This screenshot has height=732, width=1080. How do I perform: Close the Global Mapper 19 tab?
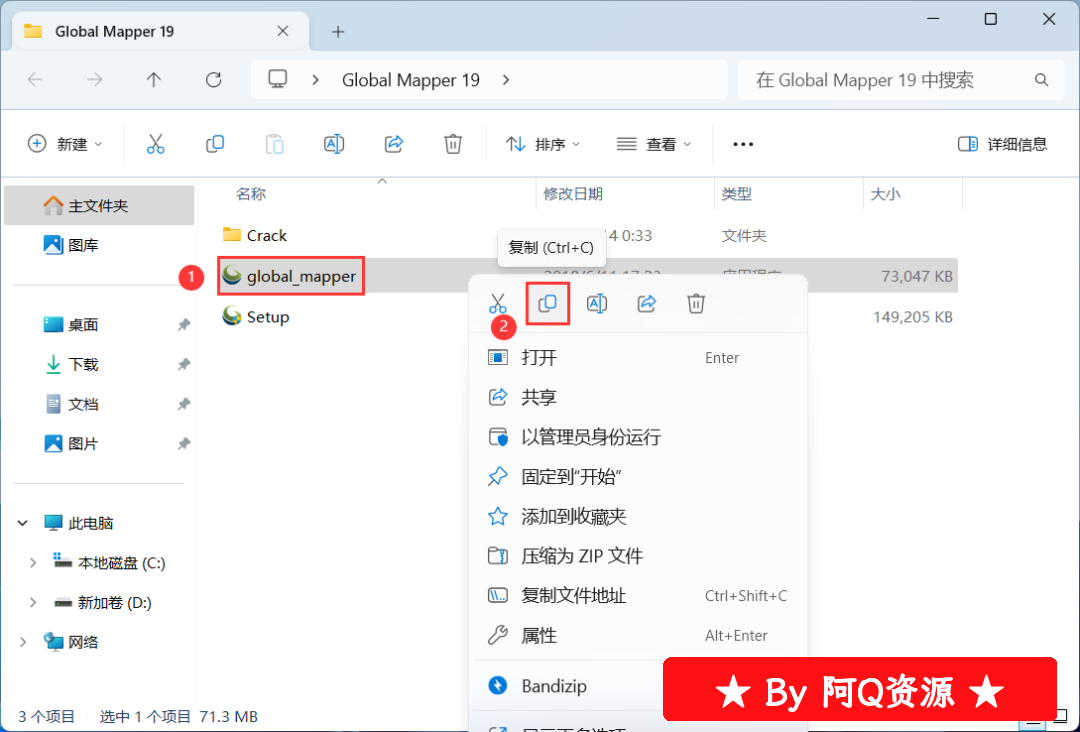click(x=282, y=31)
